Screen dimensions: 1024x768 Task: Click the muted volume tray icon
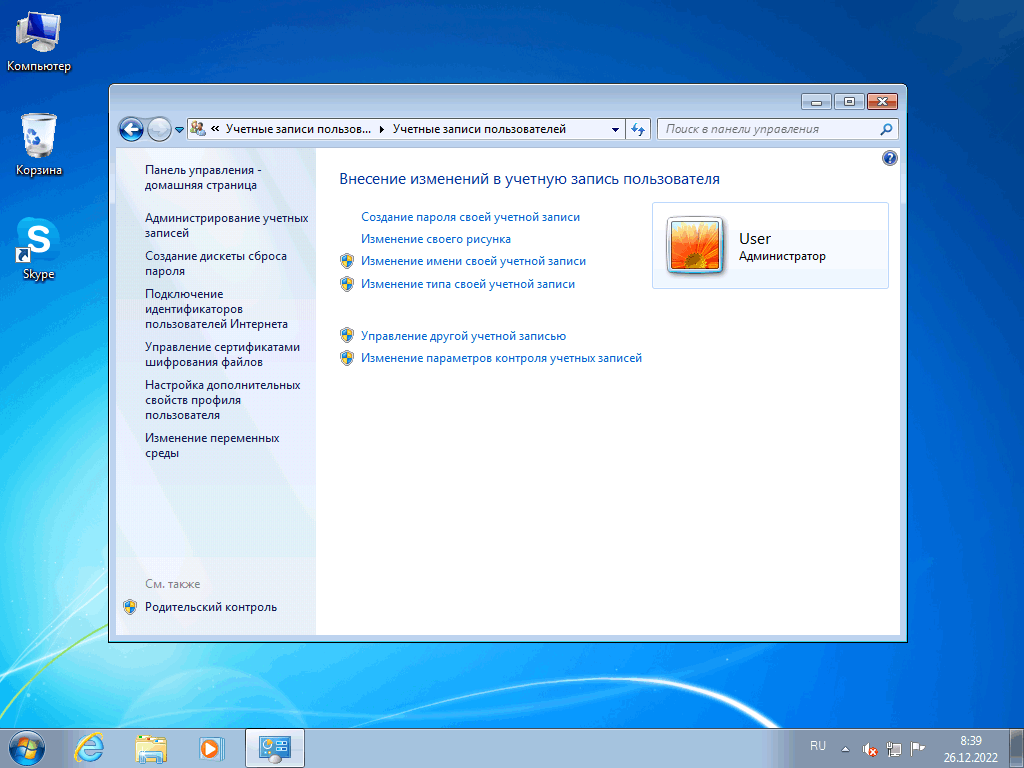click(869, 749)
